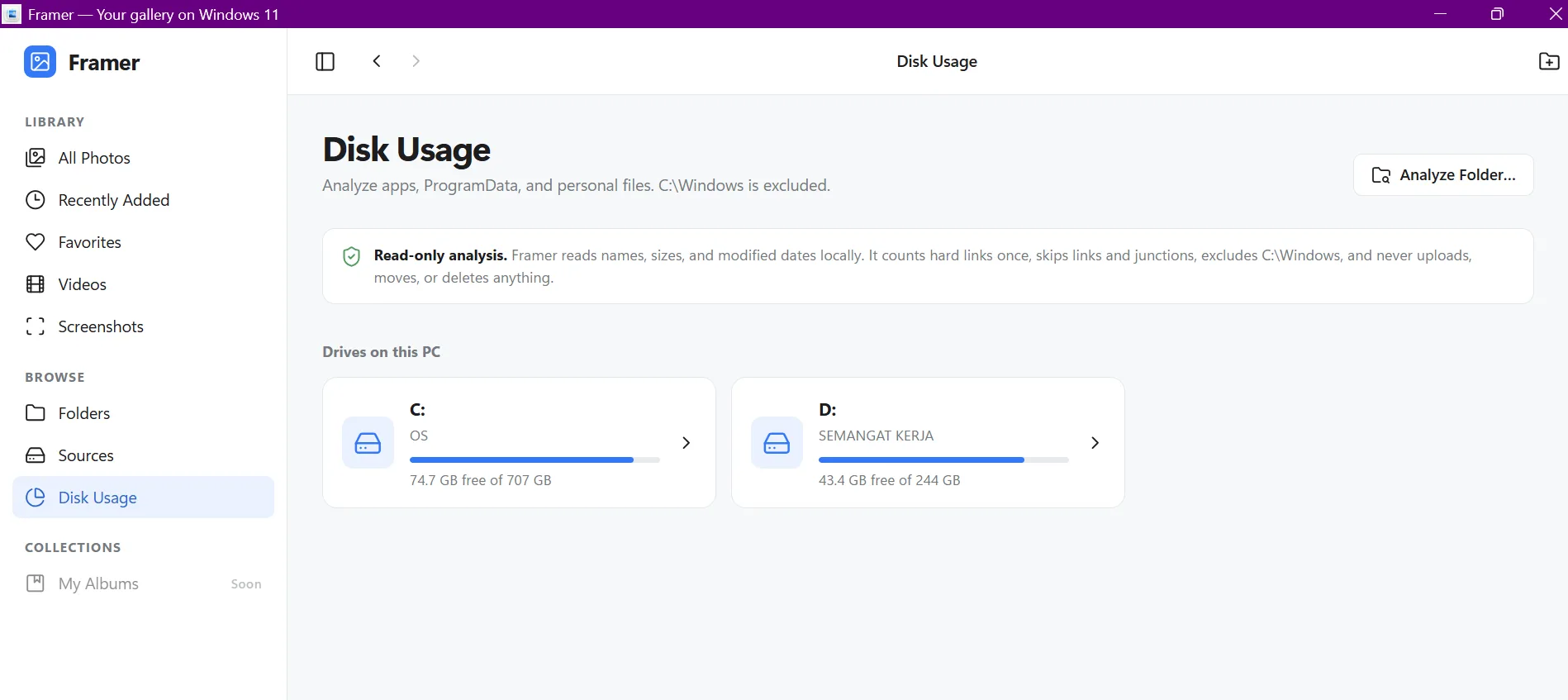Open My Albums collection
This screenshot has width=1568, height=700.
143,583
